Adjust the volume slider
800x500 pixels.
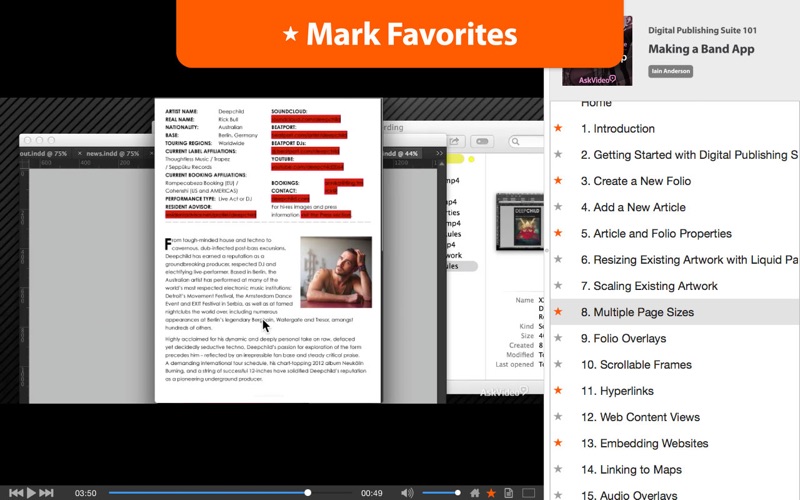[x=441, y=493]
